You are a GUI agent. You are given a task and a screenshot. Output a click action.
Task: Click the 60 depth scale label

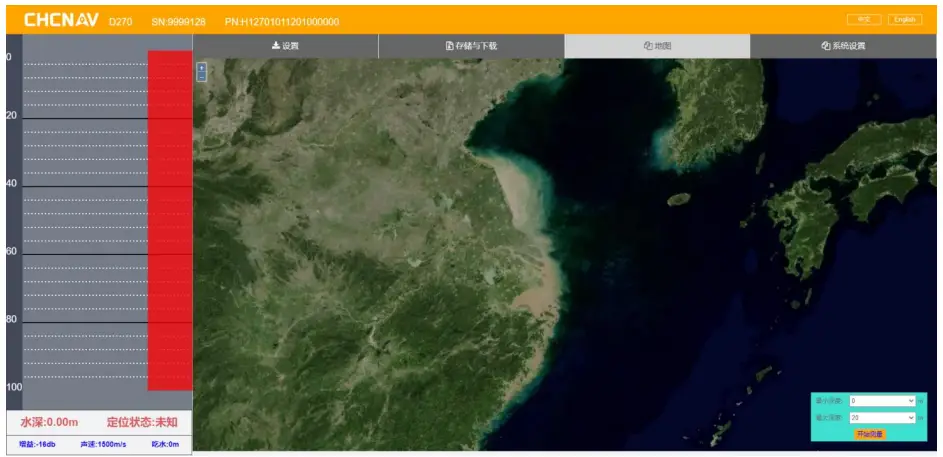(11, 251)
